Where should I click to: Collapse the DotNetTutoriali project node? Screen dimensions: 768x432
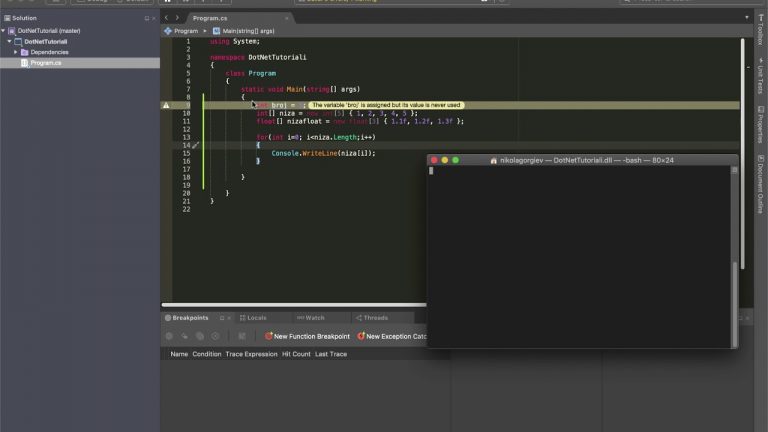click(x=9, y=42)
